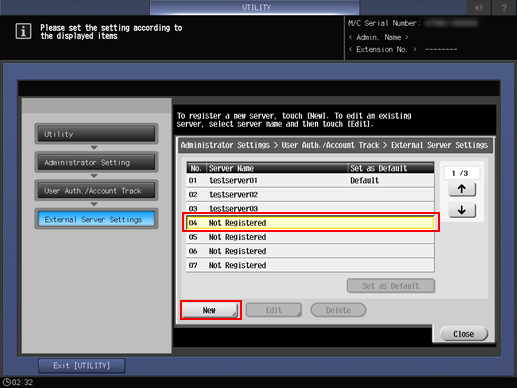Click the 02:32 time display

(x=22, y=382)
